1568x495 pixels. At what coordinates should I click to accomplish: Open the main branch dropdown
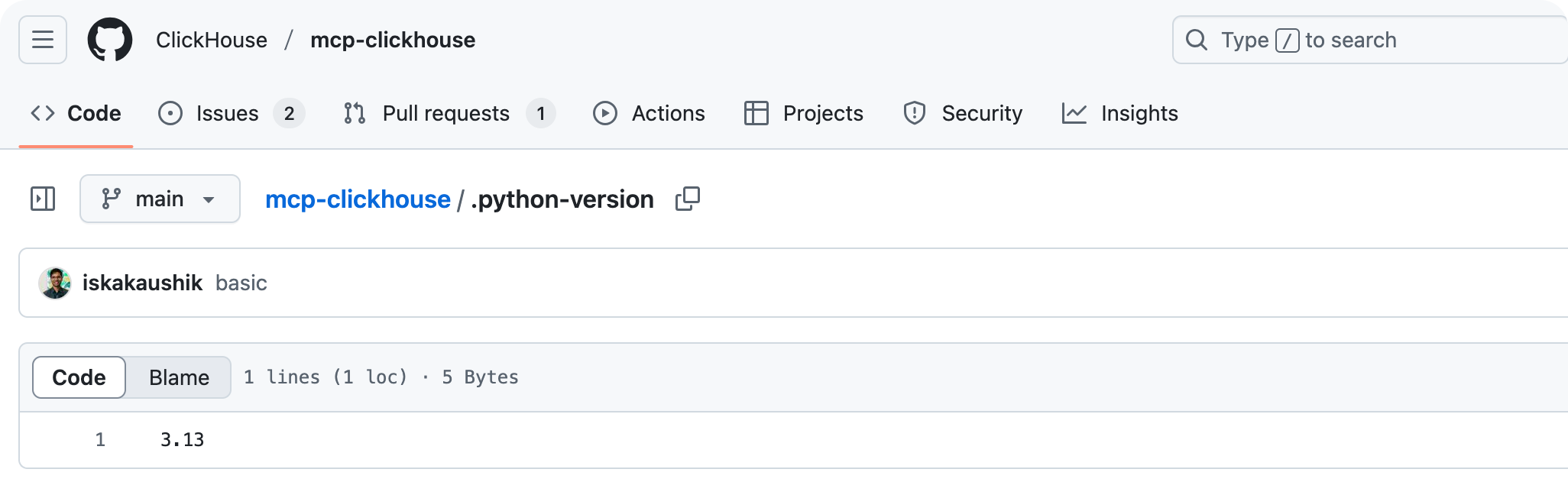pyautogui.click(x=160, y=199)
